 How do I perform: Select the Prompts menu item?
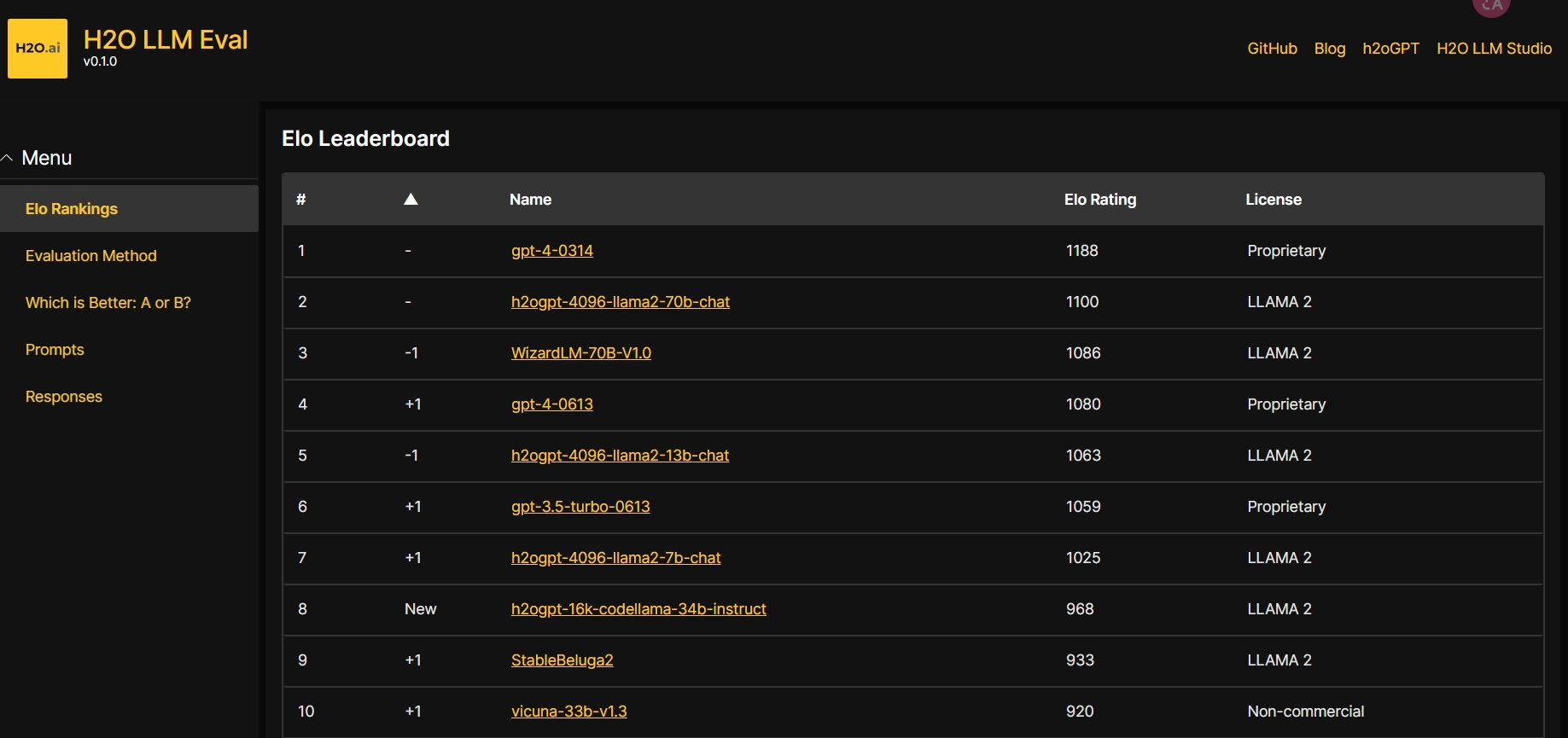point(55,350)
